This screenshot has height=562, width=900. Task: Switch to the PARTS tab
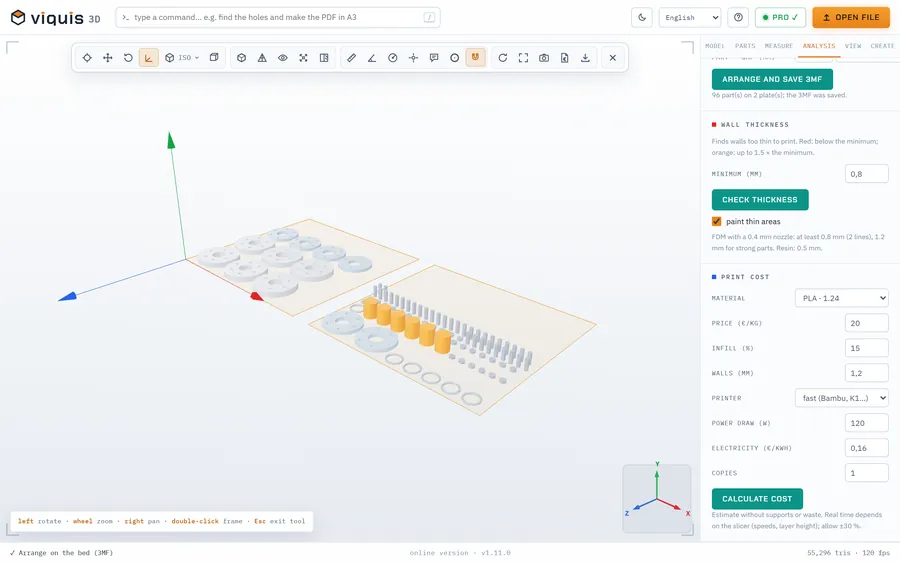coord(745,46)
